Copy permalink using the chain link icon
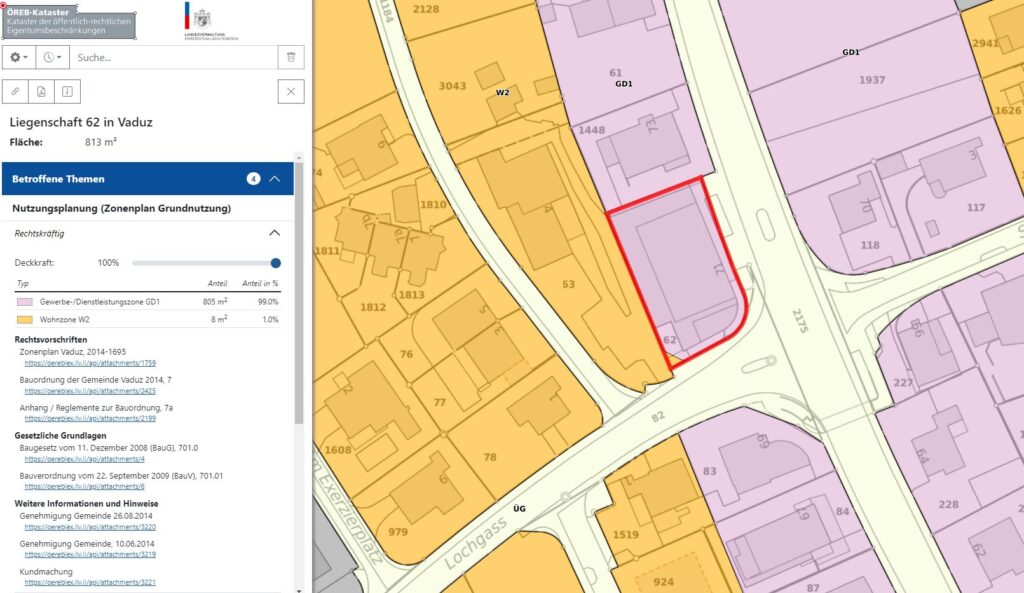The width and height of the screenshot is (1024, 593). pyautogui.click(x=17, y=92)
